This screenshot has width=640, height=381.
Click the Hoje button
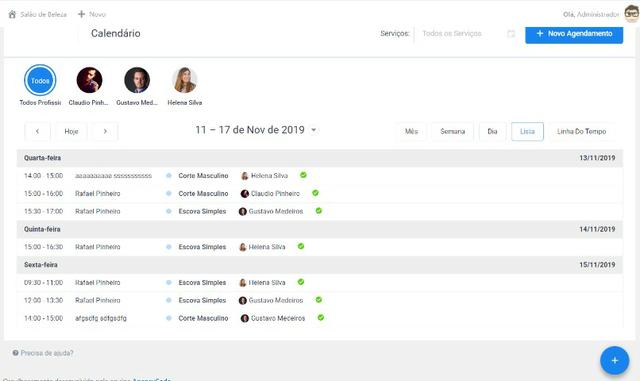(x=71, y=131)
